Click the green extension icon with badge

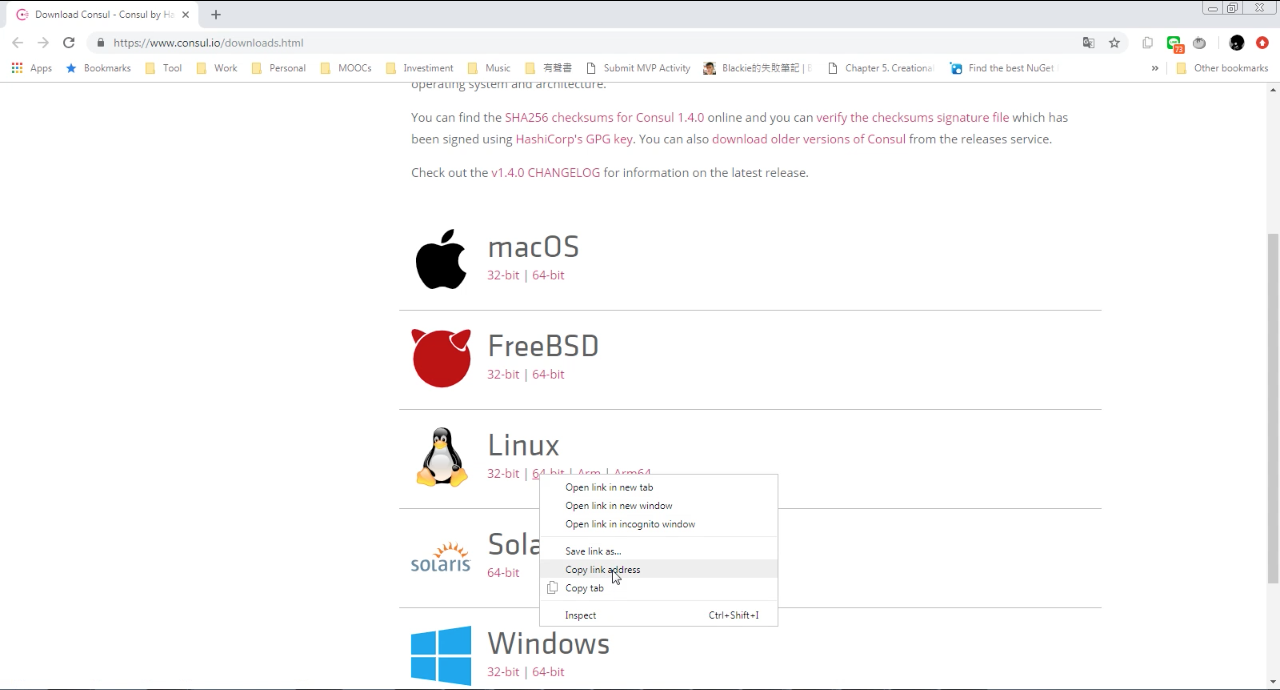tap(1175, 44)
